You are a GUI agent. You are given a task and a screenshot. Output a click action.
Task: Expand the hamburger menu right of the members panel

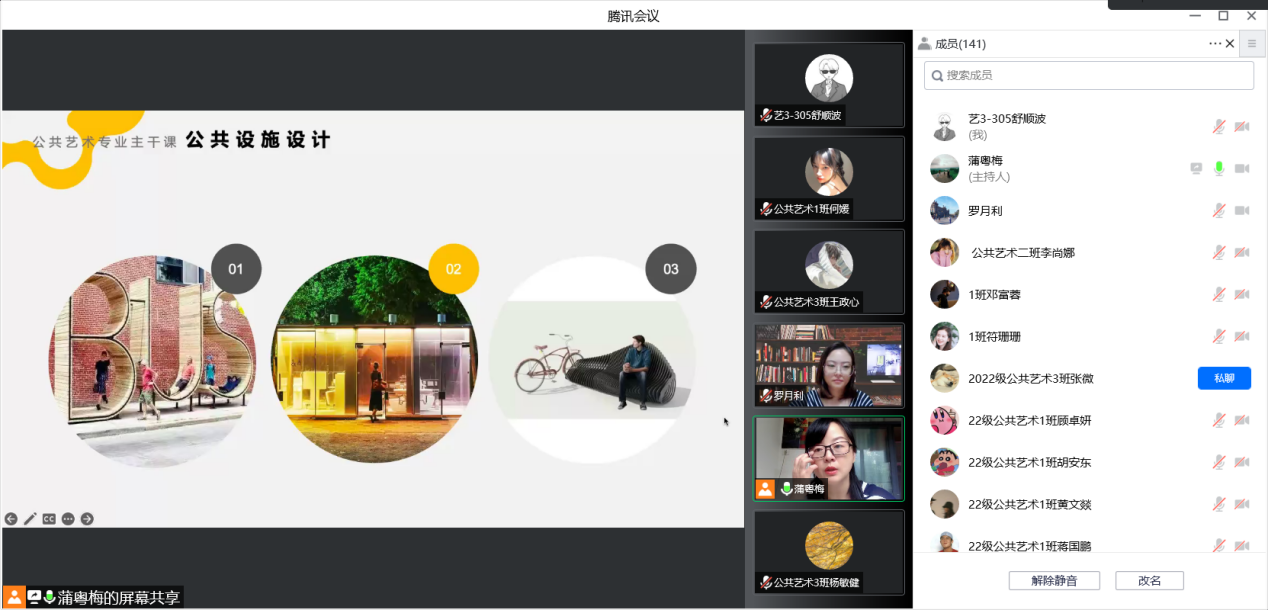point(1251,43)
